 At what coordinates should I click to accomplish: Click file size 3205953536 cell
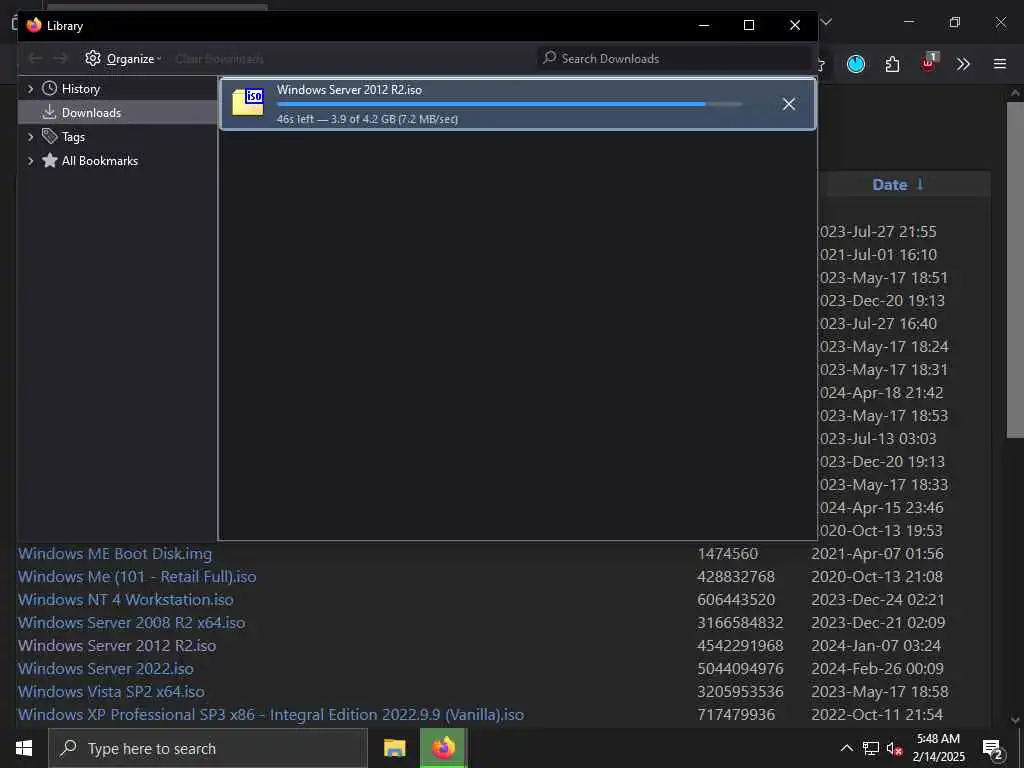click(740, 692)
